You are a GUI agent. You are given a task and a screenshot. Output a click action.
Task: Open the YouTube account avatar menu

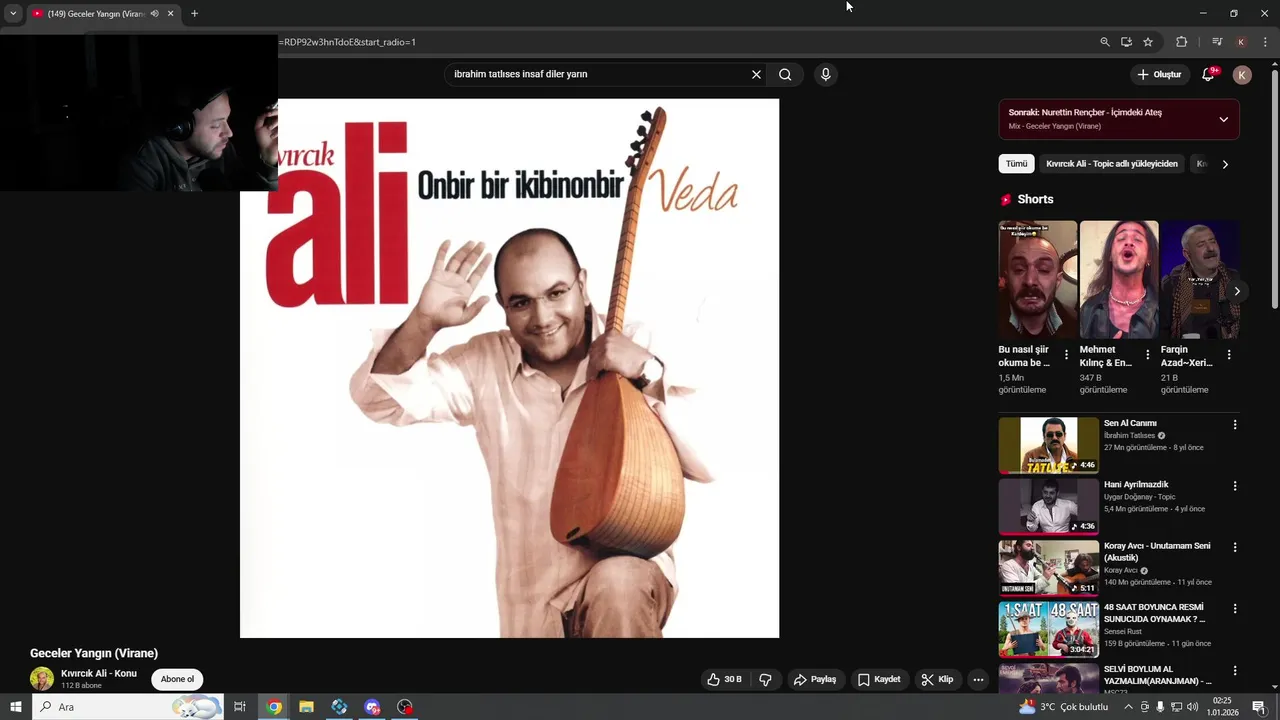[x=1242, y=75]
